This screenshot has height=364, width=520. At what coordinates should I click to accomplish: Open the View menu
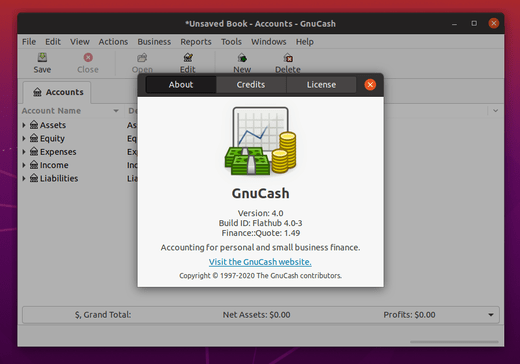[80, 42]
